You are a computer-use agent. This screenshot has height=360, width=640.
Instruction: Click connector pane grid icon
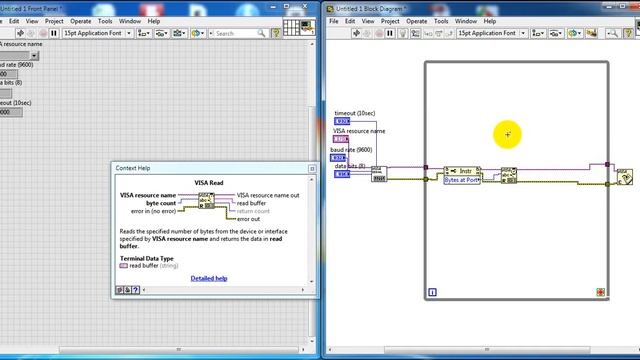[291, 27]
